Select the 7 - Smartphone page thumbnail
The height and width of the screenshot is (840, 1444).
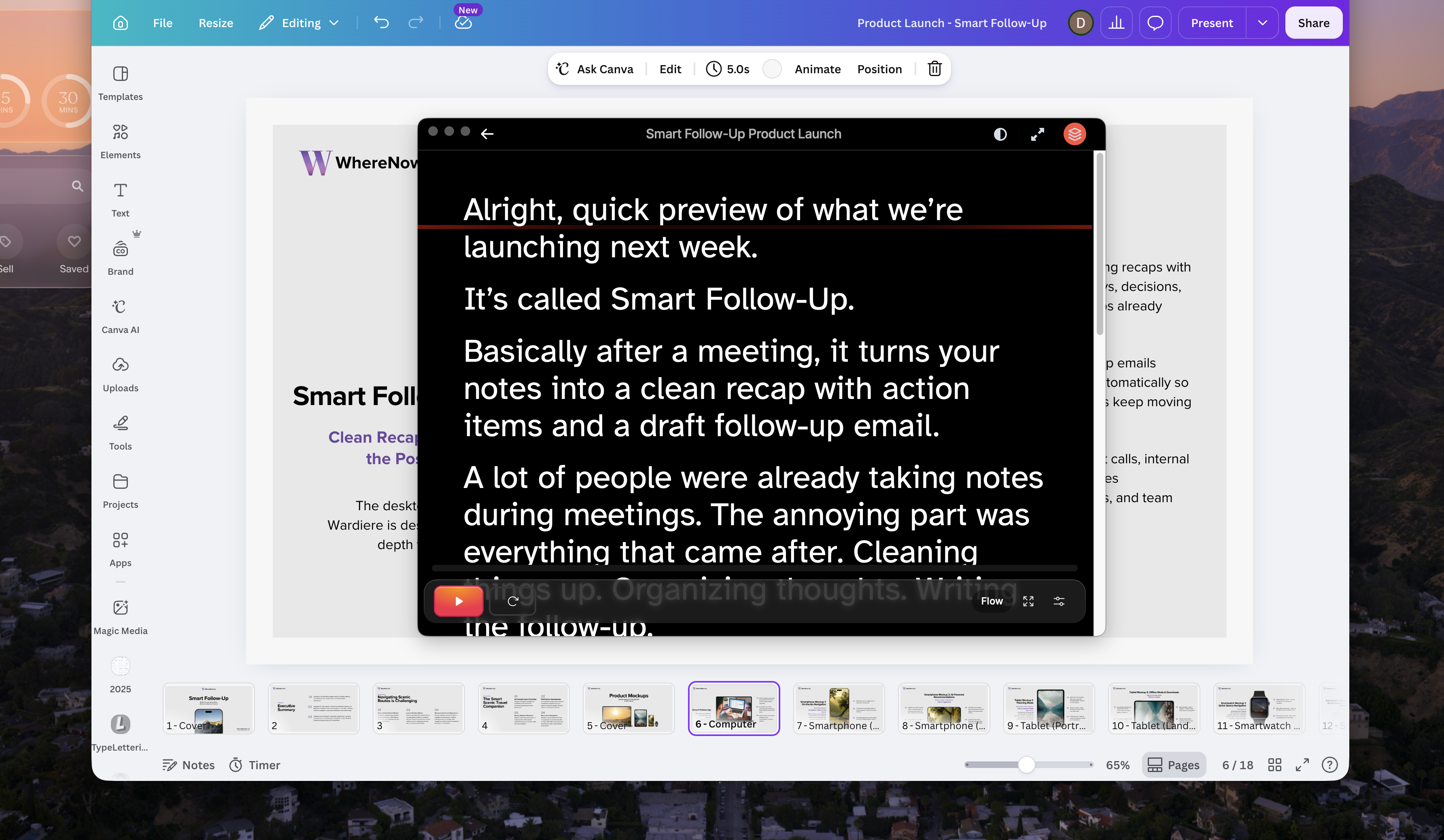pyautogui.click(x=838, y=709)
